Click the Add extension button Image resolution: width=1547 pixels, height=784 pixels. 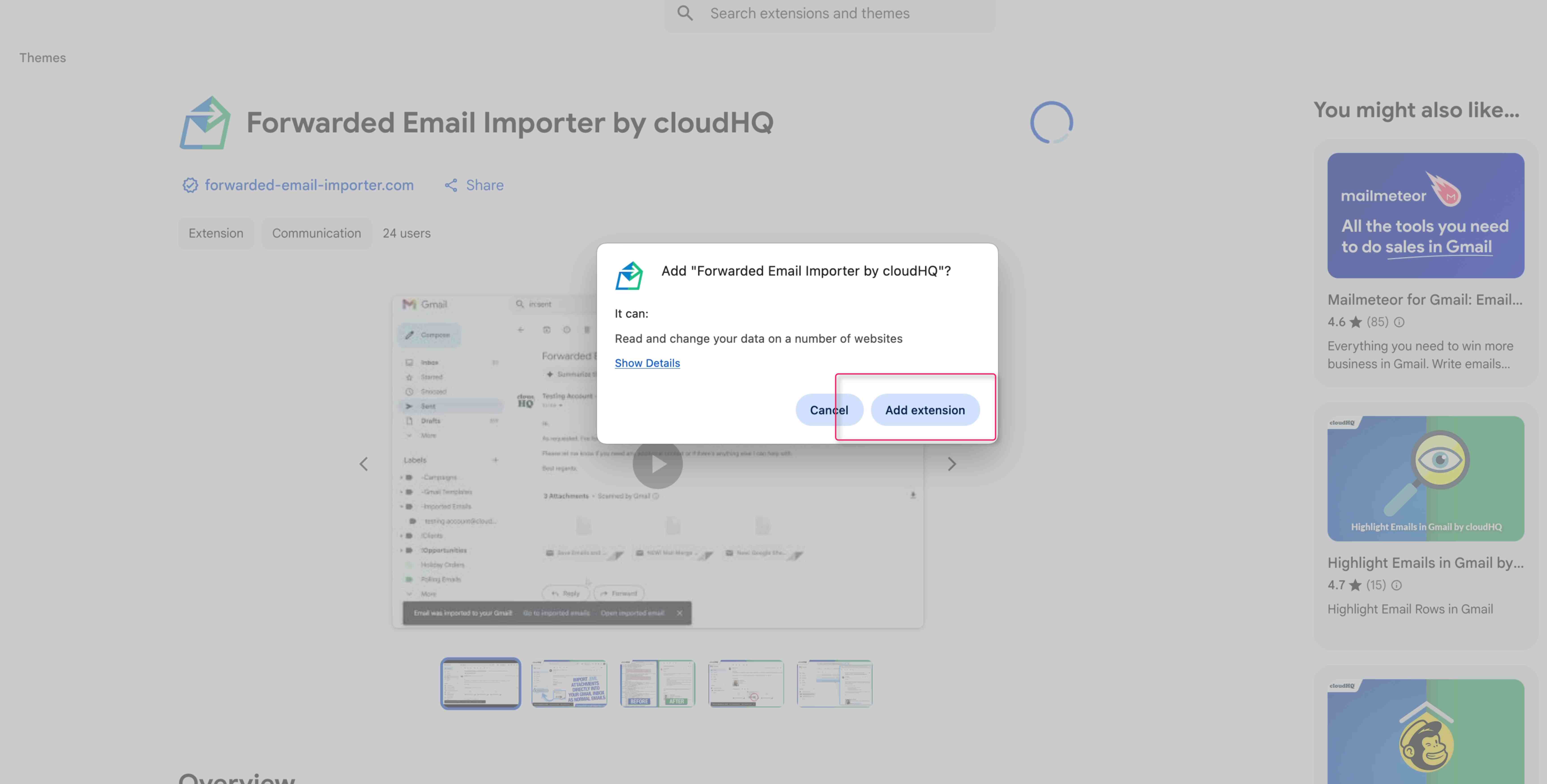click(925, 410)
